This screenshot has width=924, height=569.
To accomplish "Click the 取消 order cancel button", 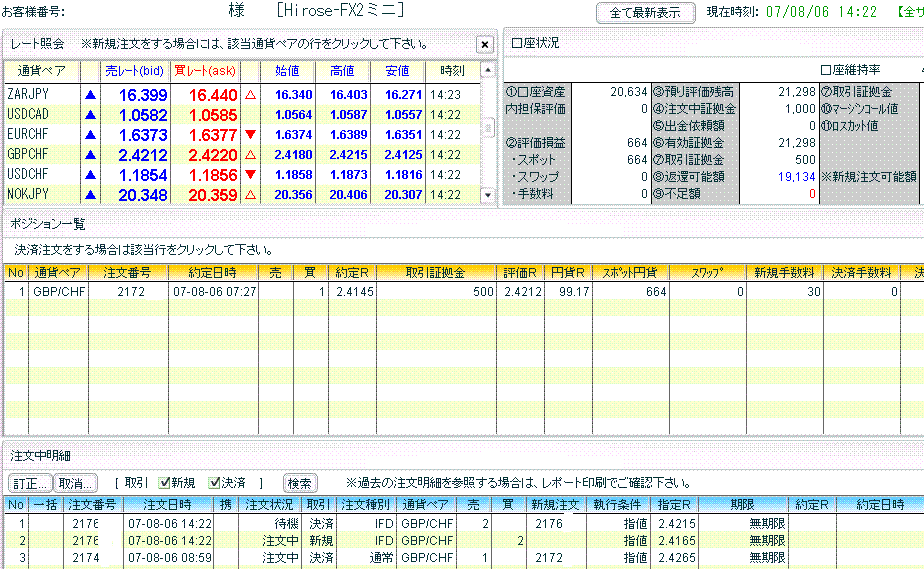I will click(75, 484).
